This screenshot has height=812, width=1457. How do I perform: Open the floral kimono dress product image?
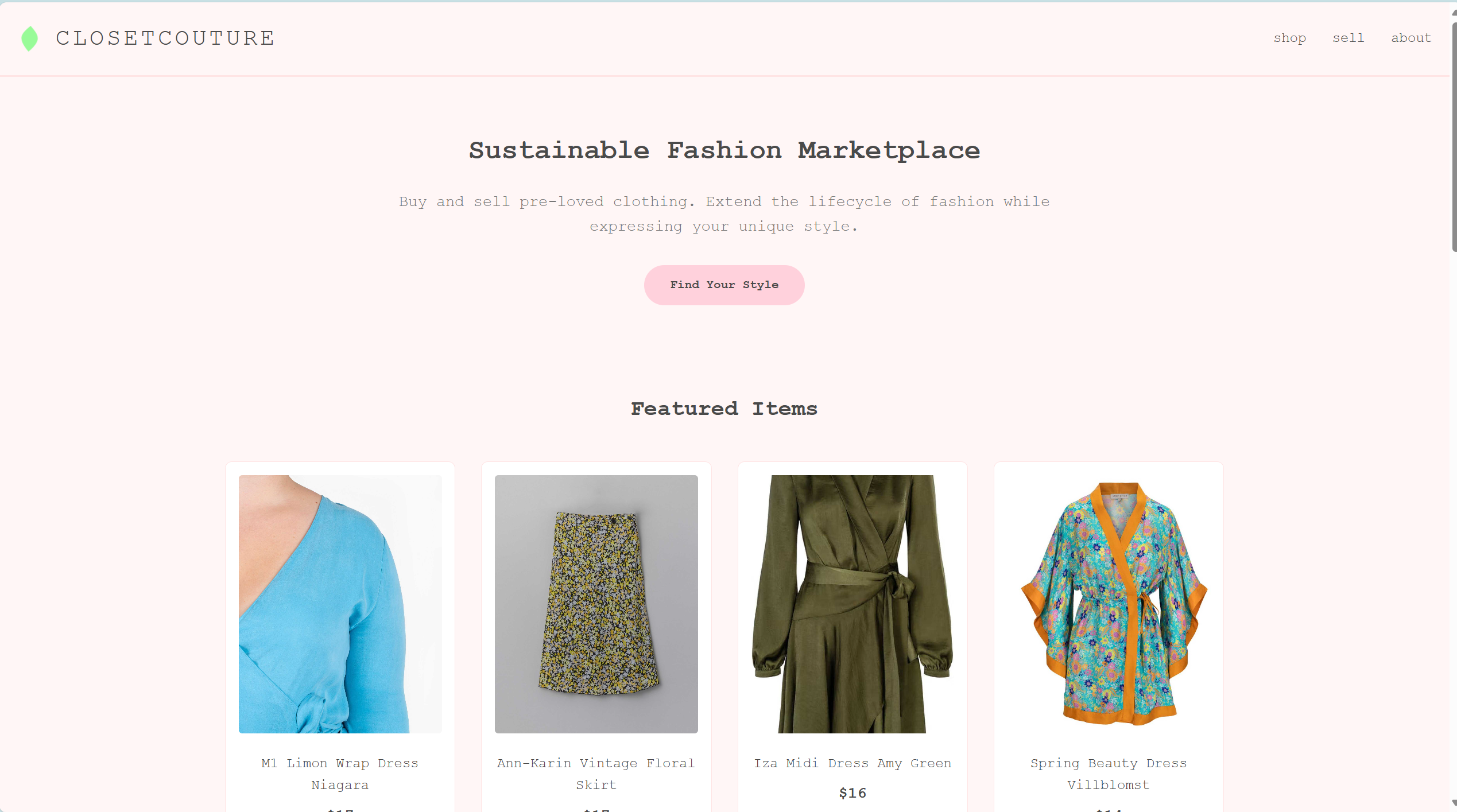click(1109, 604)
